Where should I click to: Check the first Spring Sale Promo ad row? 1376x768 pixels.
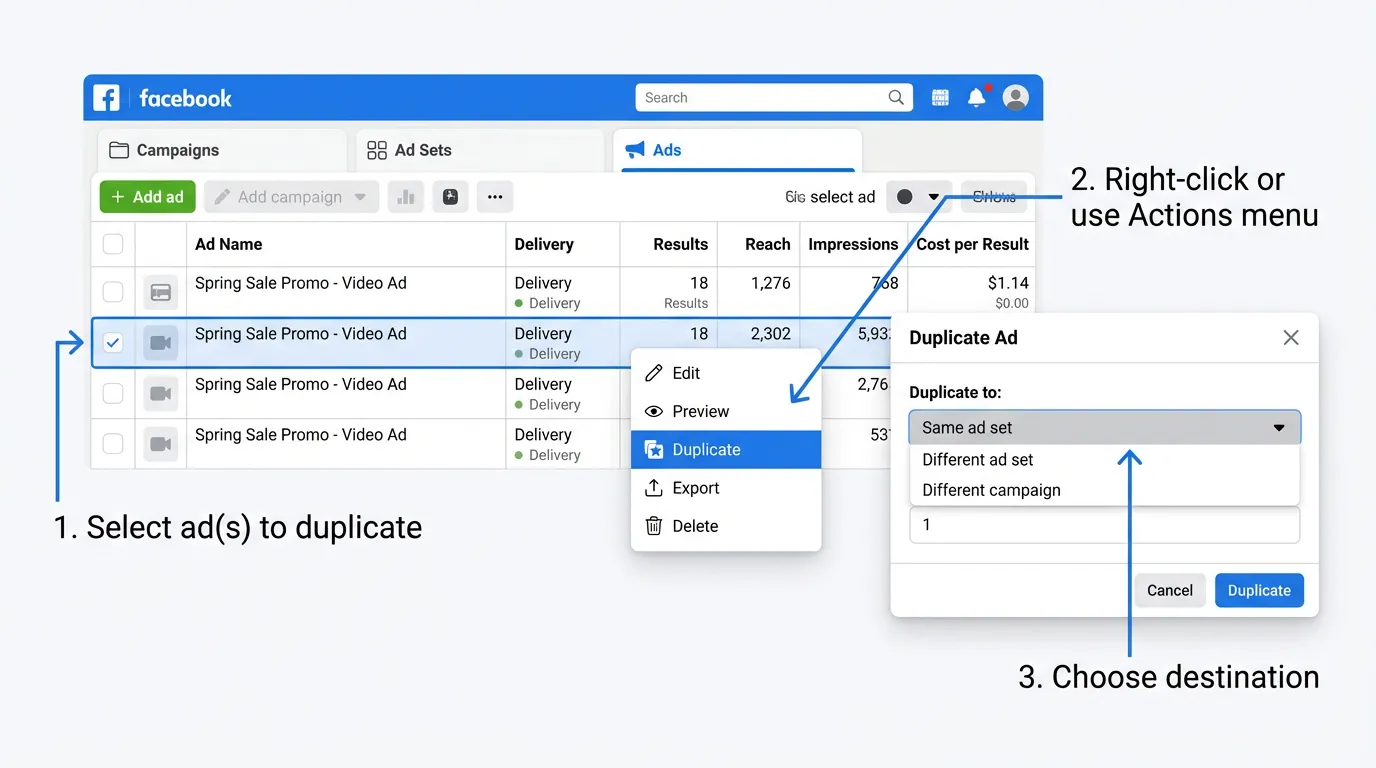(x=112, y=291)
